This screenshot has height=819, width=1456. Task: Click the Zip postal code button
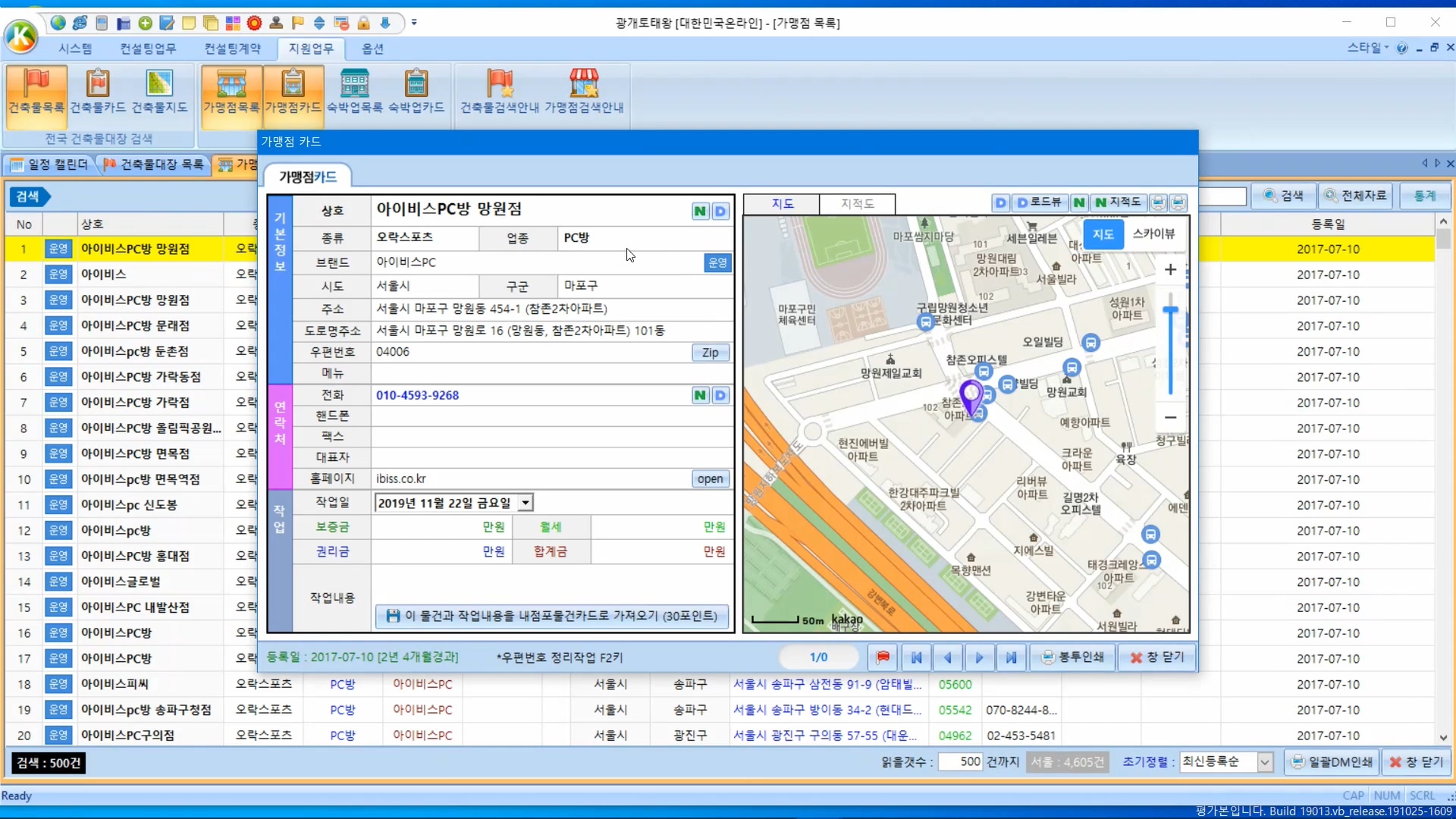tap(710, 353)
